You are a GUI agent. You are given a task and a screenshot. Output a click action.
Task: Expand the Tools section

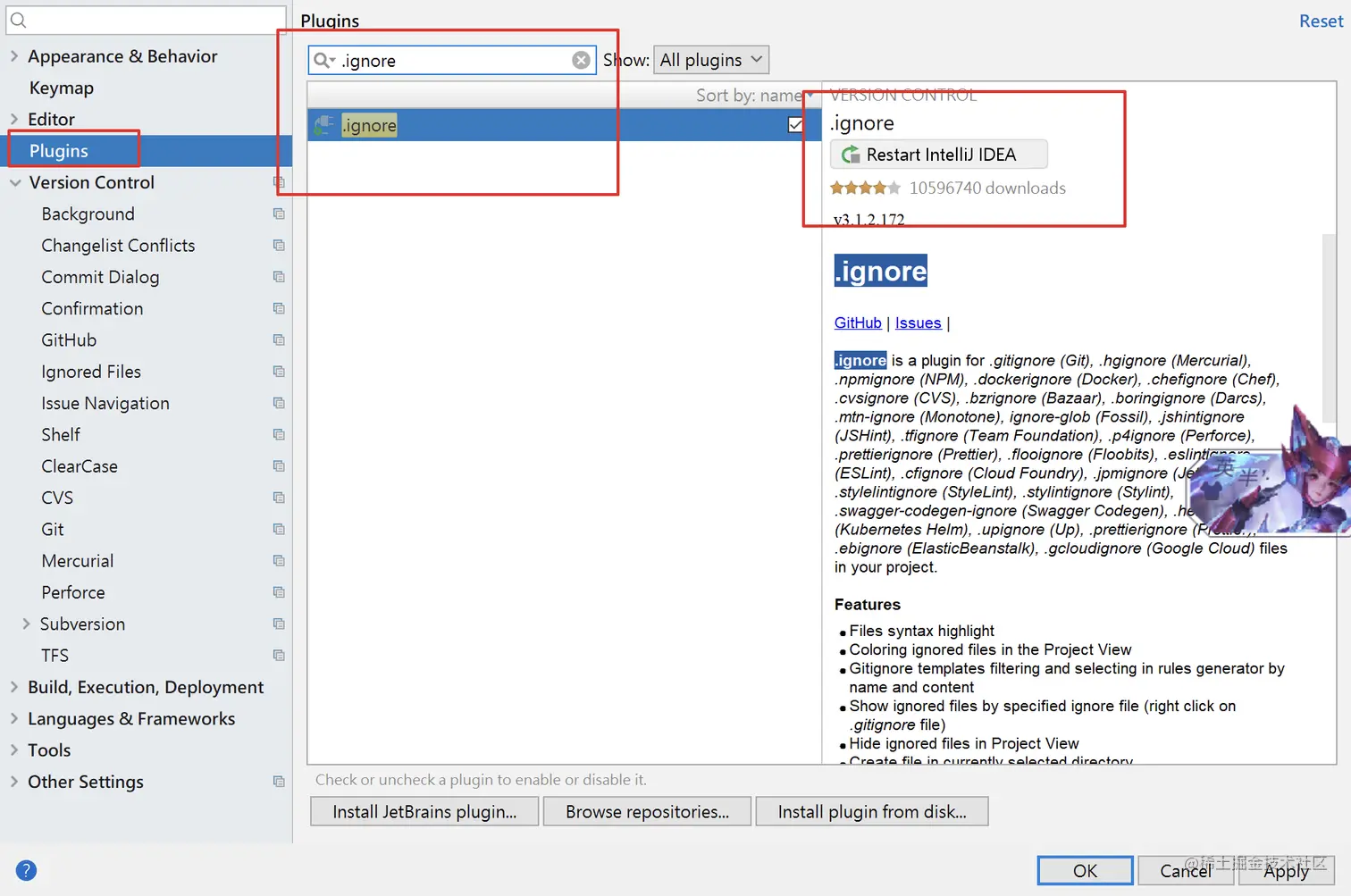pos(14,750)
